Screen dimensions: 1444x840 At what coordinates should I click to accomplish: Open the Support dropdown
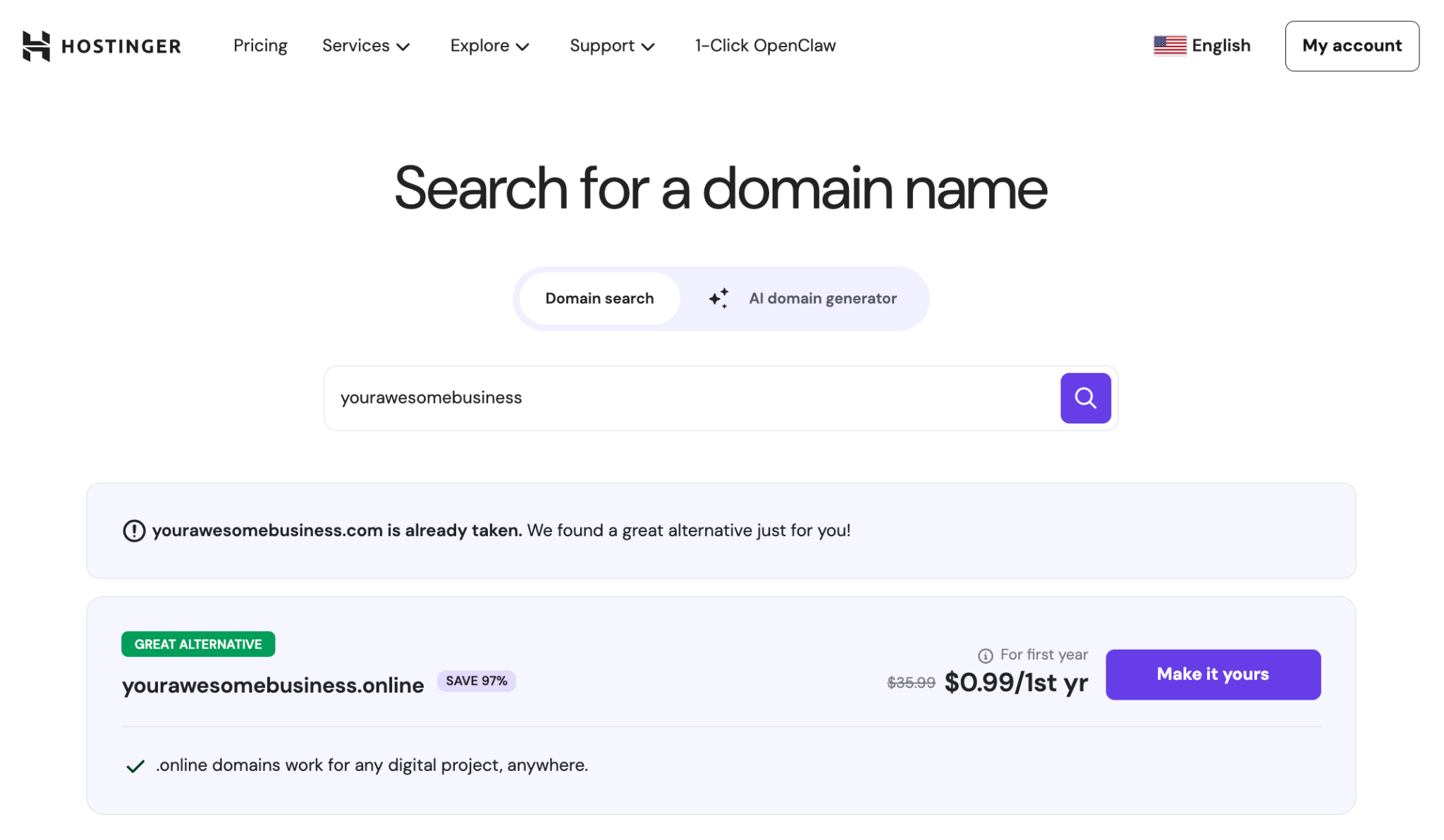(x=612, y=45)
